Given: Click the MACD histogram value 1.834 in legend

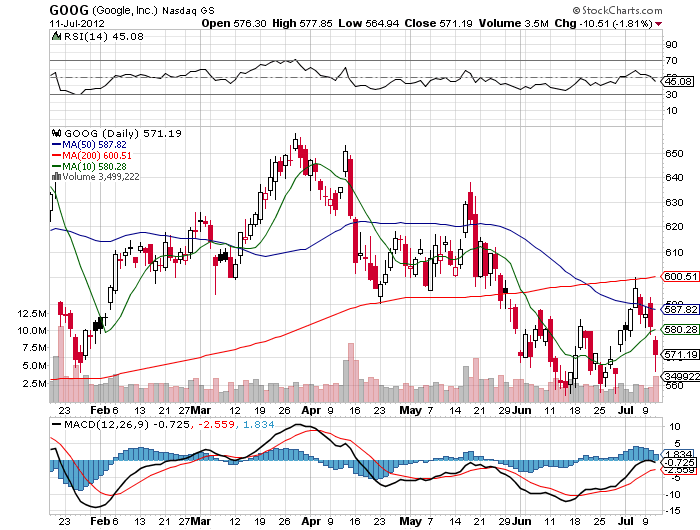Looking at the screenshot, I should [x=258, y=424].
